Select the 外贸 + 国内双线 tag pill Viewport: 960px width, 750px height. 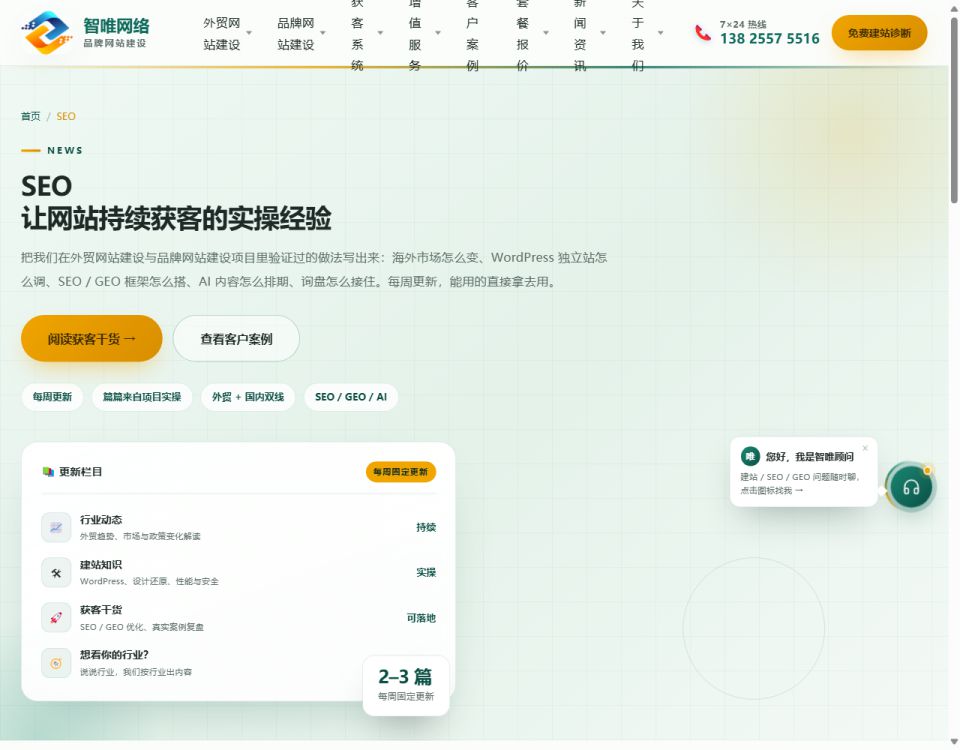pos(248,397)
